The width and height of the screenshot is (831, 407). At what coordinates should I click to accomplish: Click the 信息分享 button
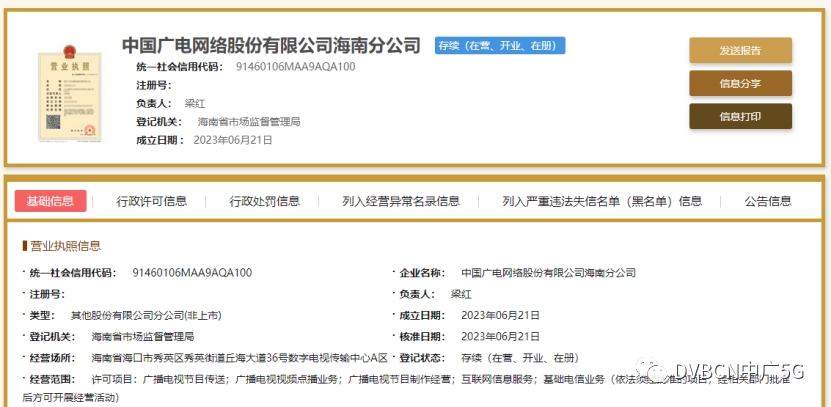click(x=740, y=83)
